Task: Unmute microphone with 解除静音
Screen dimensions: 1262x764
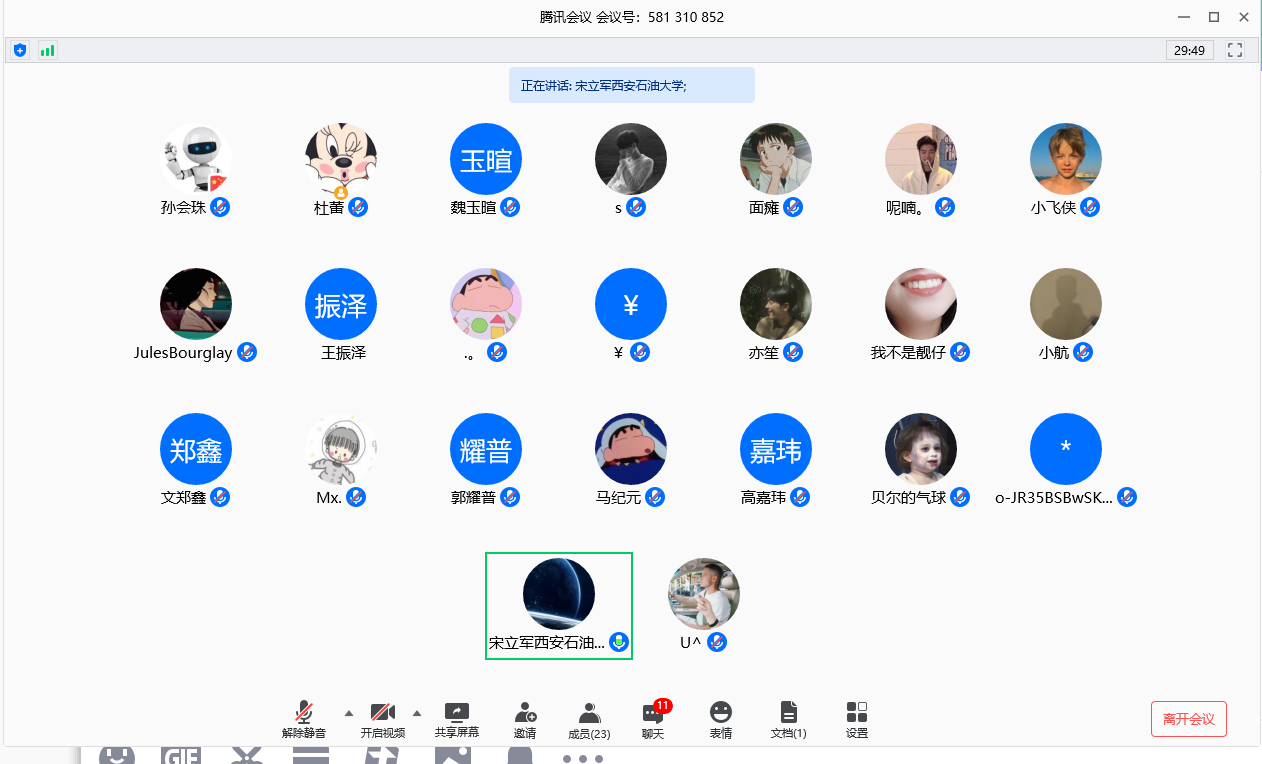Action: point(304,719)
